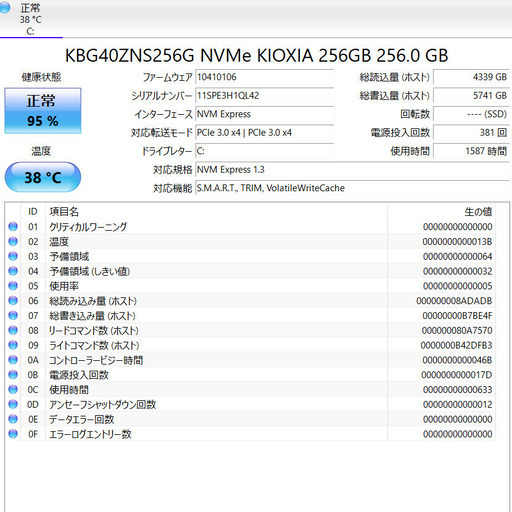Image resolution: width=512 pixels, height=512 pixels.
Task: Click the ID column header
Action: (x=33, y=212)
